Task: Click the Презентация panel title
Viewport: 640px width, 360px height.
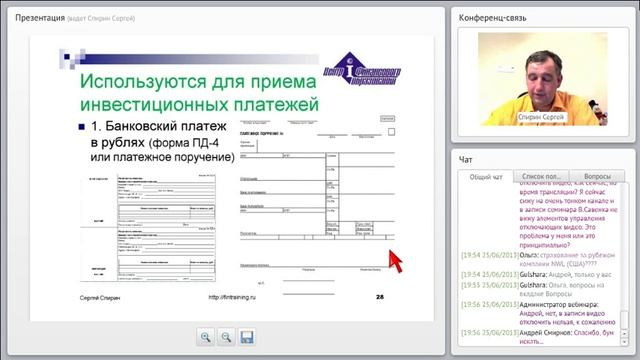Action: tap(40, 18)
